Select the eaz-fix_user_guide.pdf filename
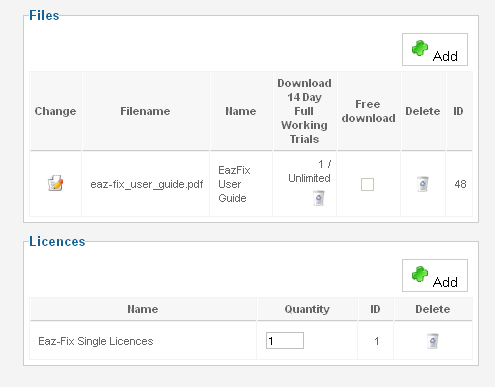The height and width of the screenshot is (387, 495). (x=147, y=184)
